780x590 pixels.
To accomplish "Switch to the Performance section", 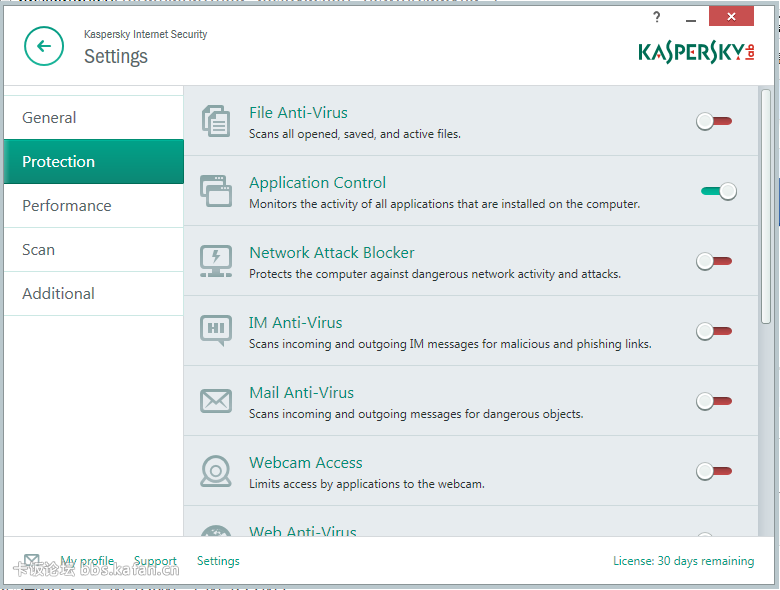I will [94, 205].
